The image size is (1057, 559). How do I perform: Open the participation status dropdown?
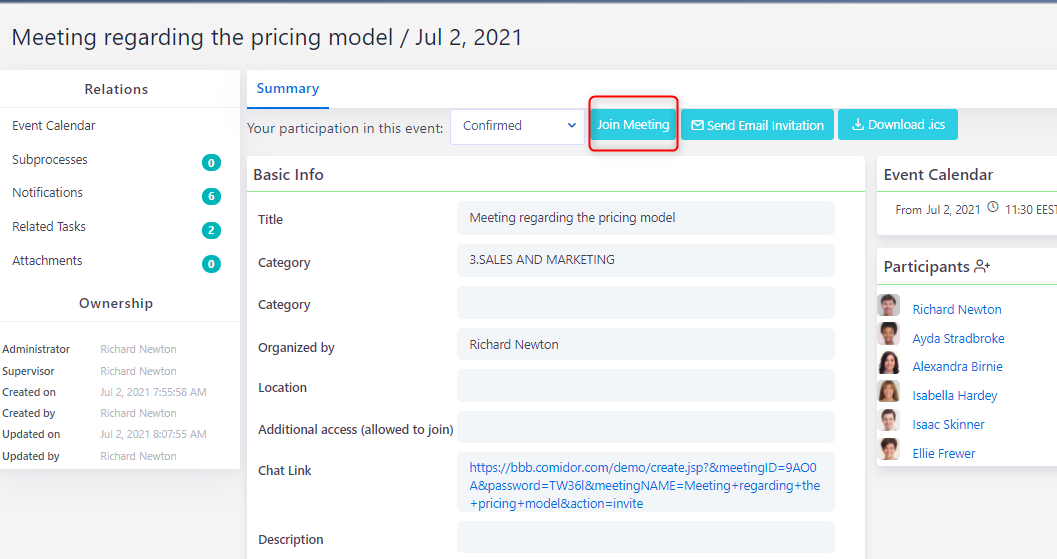517,126
